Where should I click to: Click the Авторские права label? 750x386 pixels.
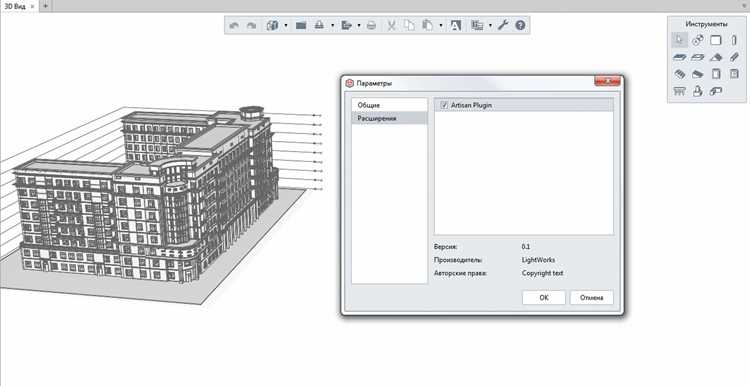point(460,273)
